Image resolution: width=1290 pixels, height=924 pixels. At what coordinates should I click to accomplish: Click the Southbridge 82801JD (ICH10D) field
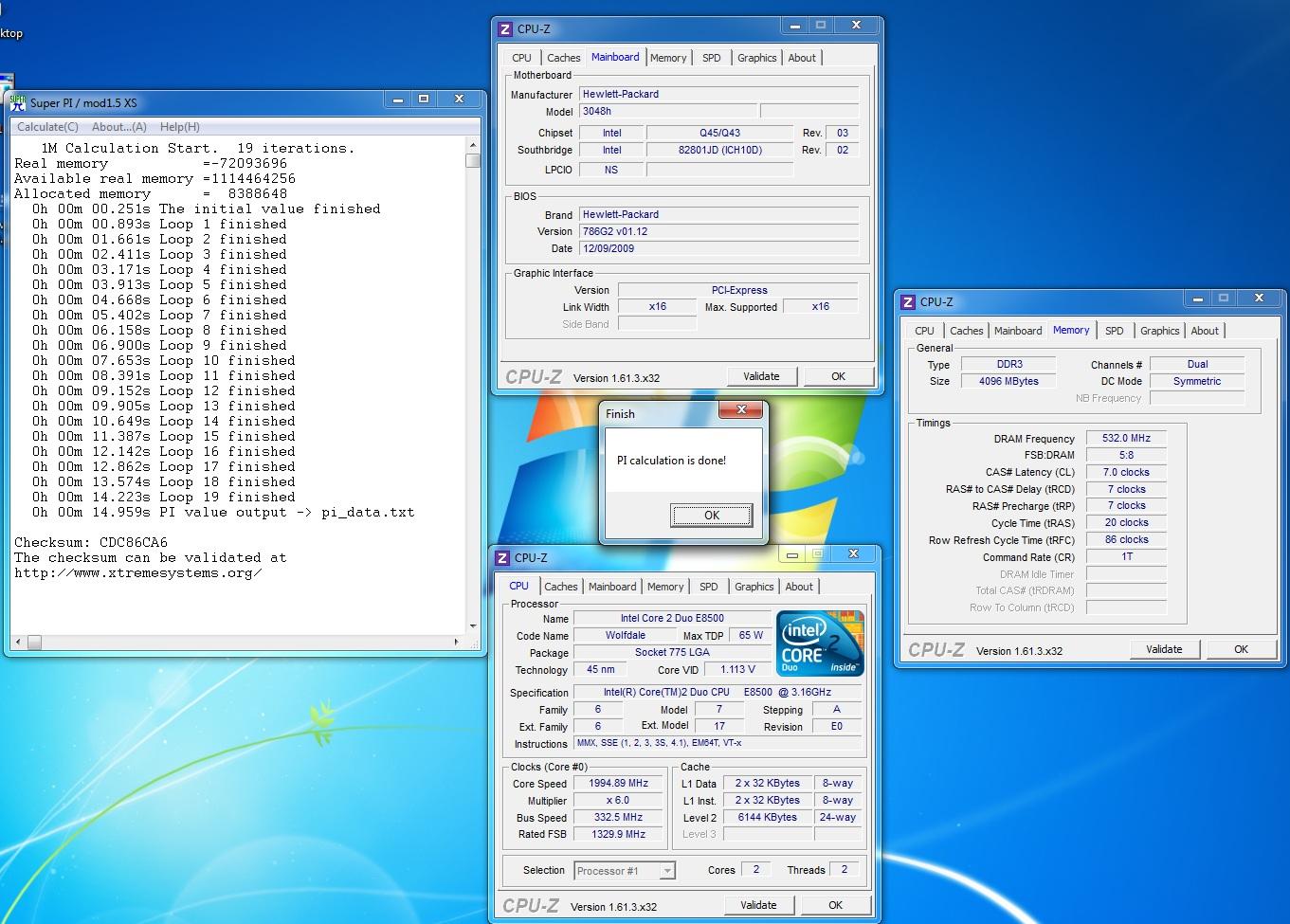coord(719,150)
